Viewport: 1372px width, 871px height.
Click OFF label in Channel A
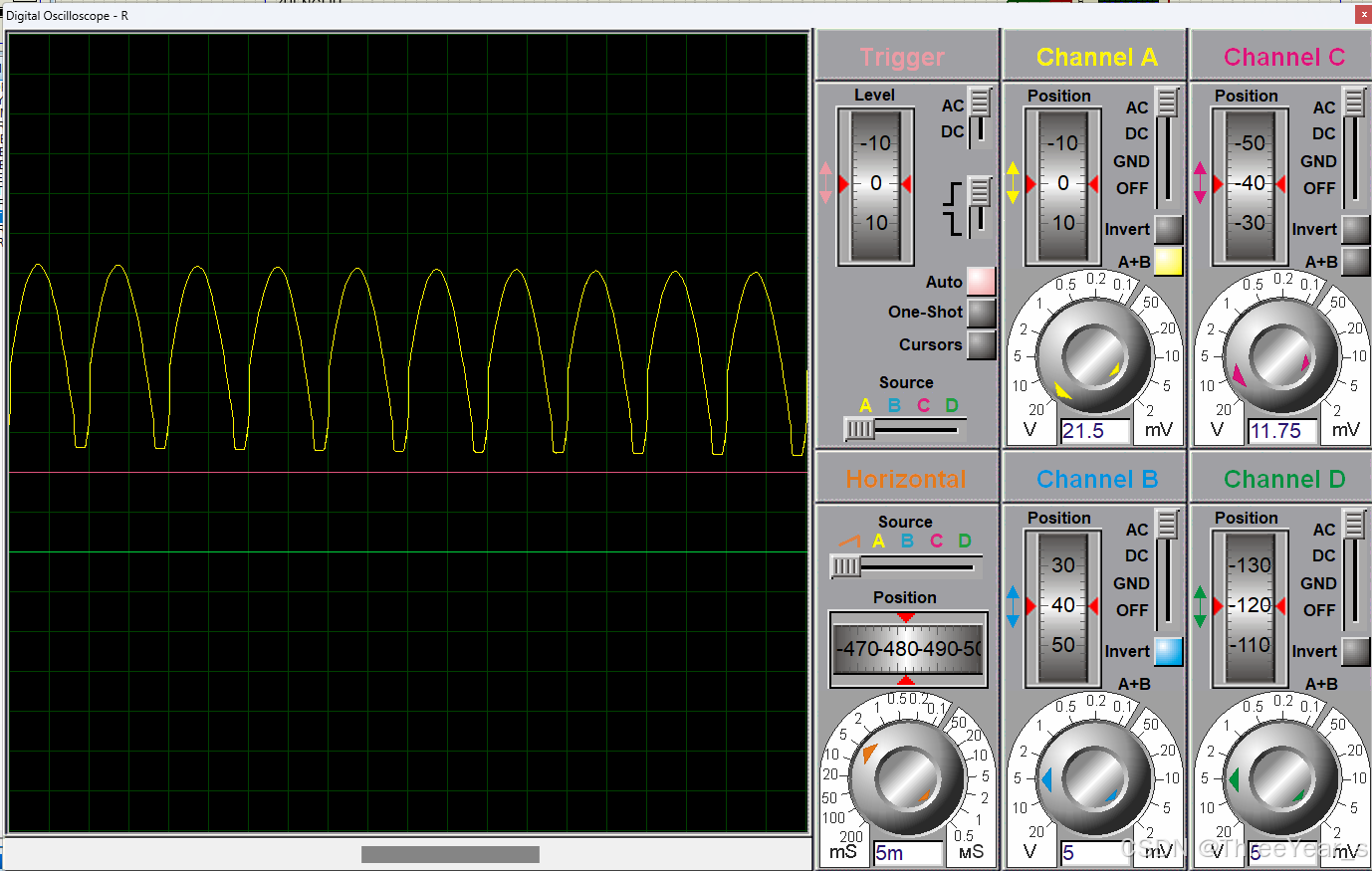pos(1132,188)
